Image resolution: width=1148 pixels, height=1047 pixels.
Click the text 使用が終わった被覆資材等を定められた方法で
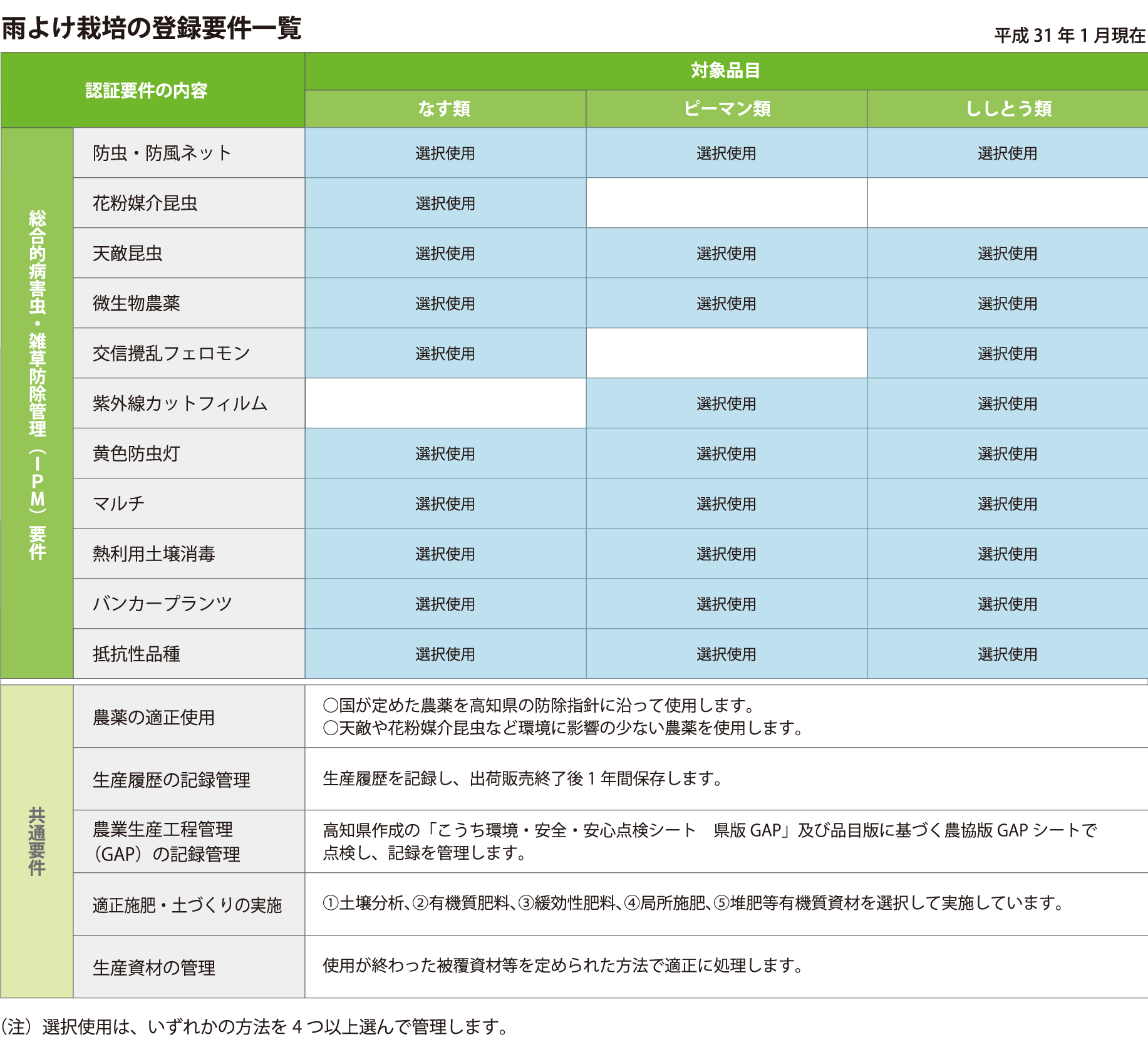coord(563,966)
